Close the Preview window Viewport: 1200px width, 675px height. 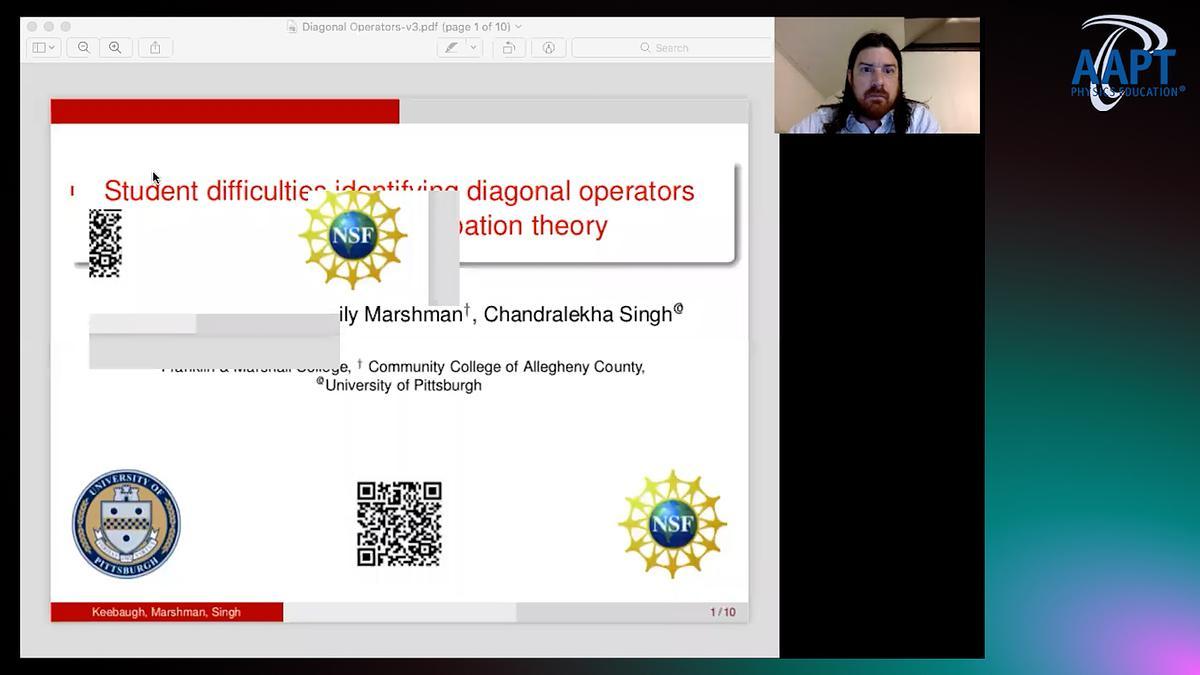30,27
